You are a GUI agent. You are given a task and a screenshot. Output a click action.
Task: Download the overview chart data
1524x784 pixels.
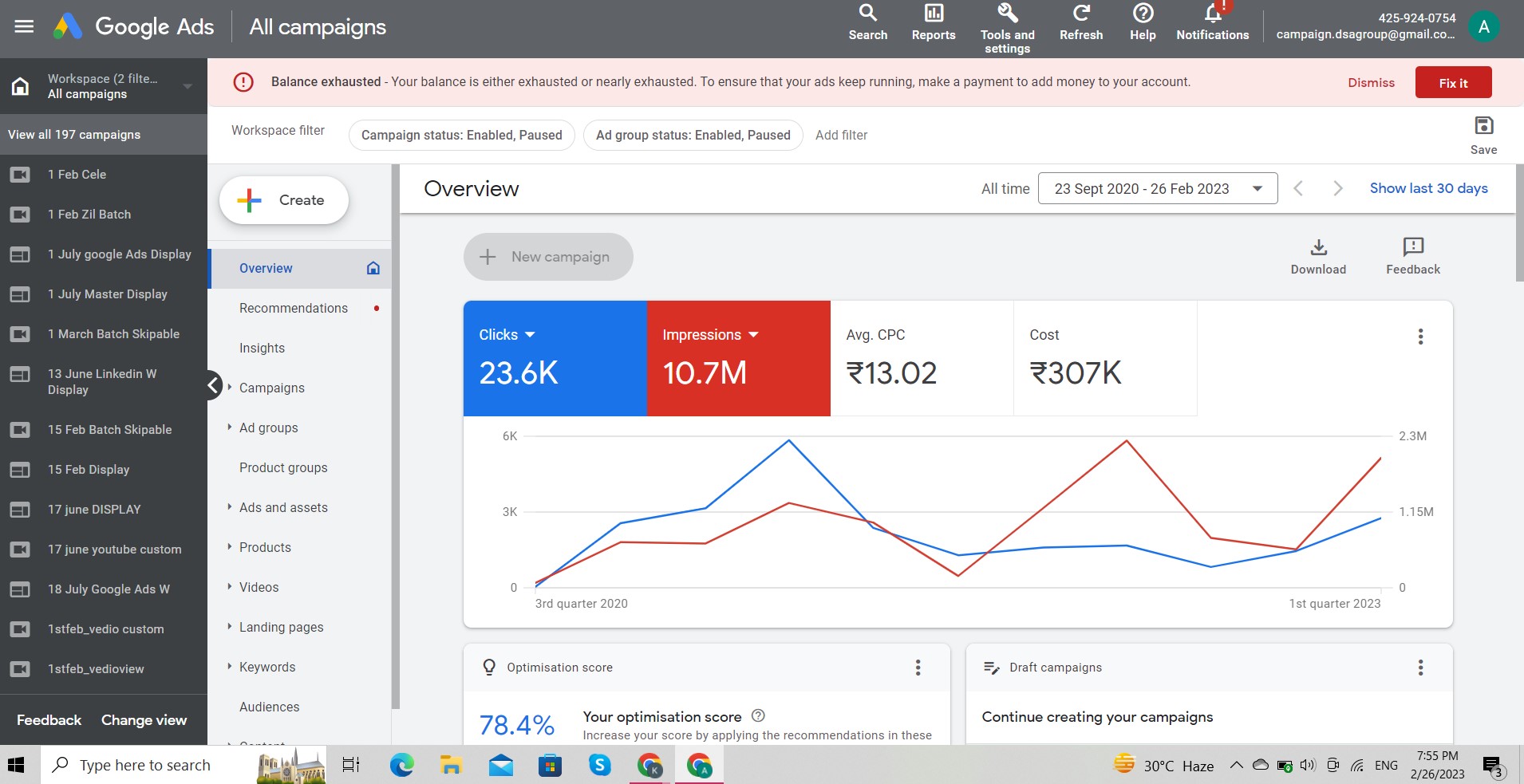pyautogui.click(x=1318, y=256)
